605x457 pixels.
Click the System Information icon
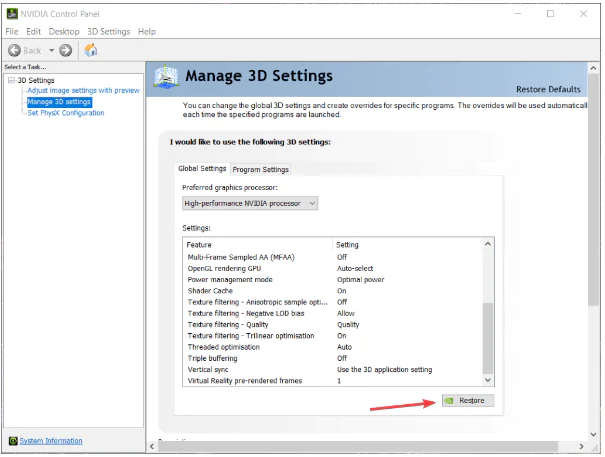click(12, 441)
